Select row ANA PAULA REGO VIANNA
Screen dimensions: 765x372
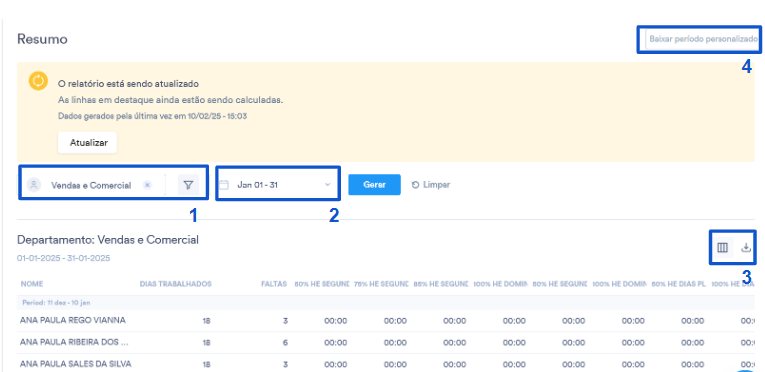[x=386, y=321]
